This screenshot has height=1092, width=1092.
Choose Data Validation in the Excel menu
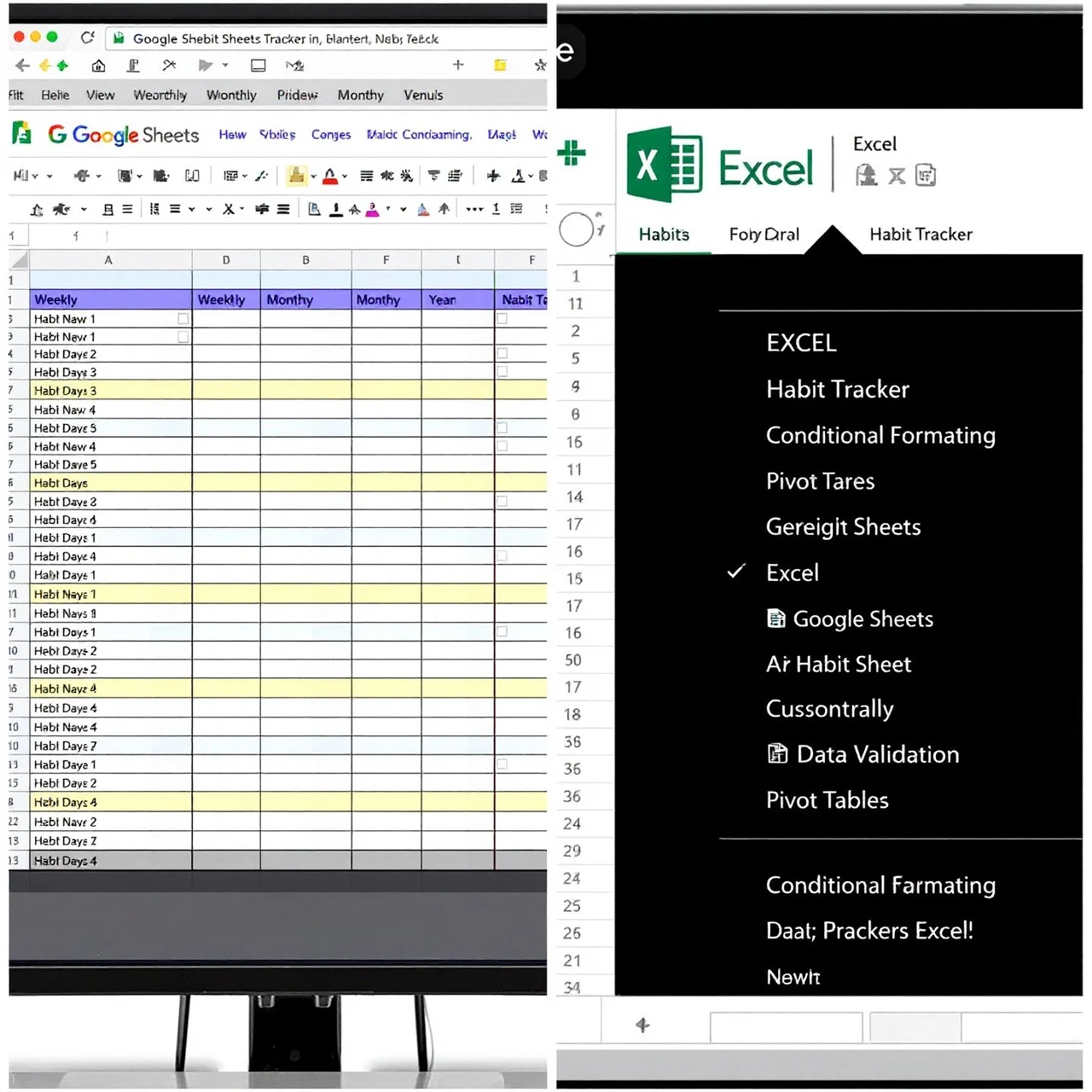click(x=878, y=754)
